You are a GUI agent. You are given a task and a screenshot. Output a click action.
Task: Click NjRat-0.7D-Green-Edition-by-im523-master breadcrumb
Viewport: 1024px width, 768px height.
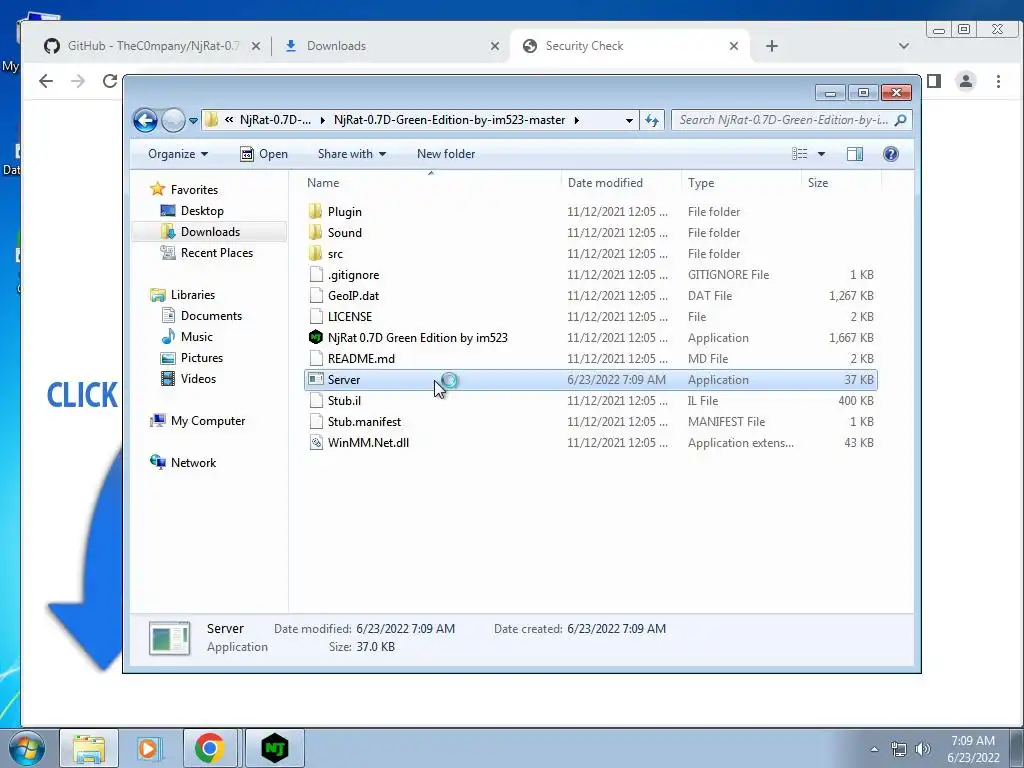pos(449,120)
